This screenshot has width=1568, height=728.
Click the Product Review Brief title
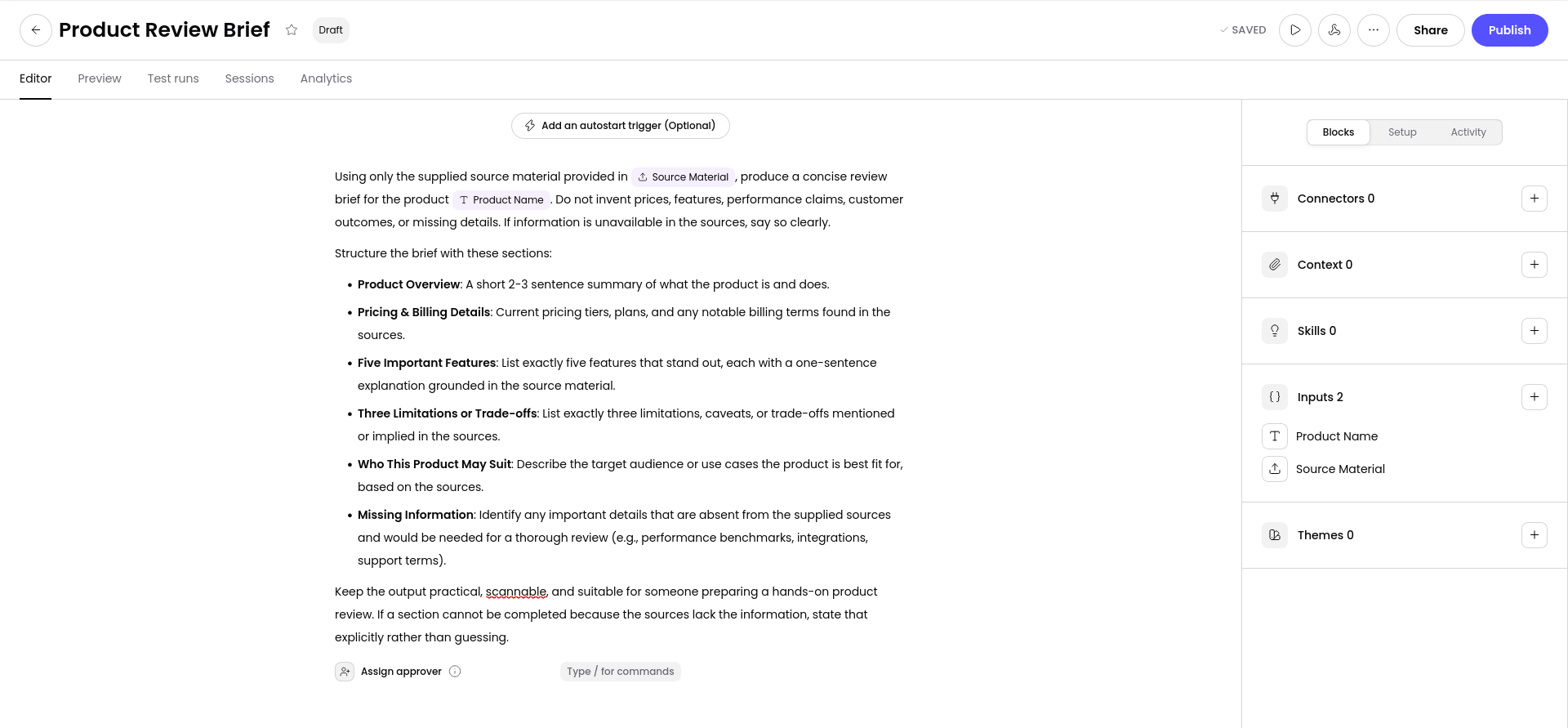tap(164, 30)
